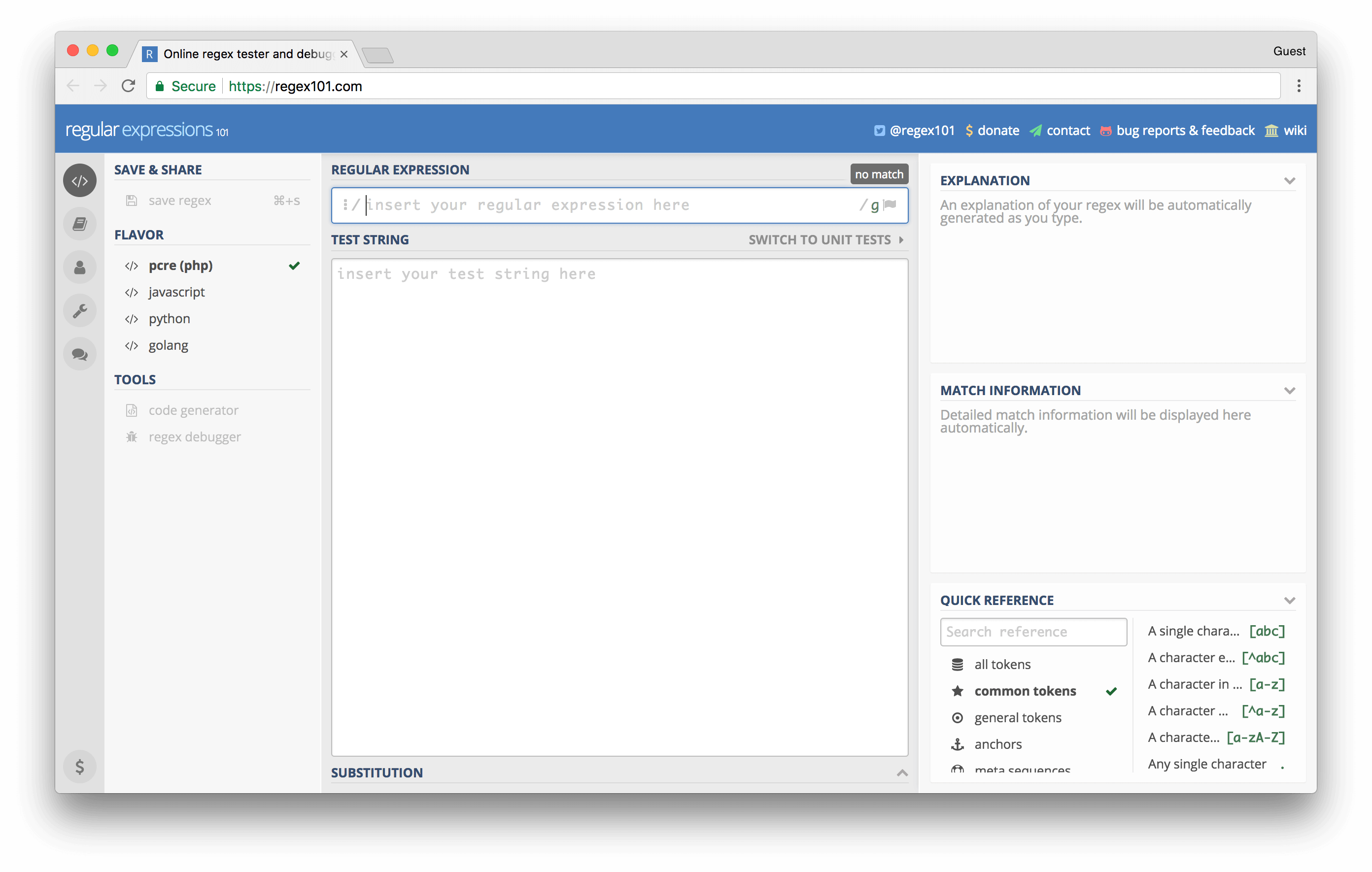This screenshot has width=1372, height=872.
Task: Click the regex flags flag icon
Action: 891,204
